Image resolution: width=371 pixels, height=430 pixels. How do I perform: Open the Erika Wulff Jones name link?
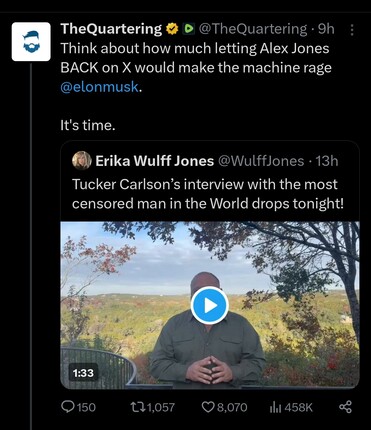pyautogui.click(x=155, y=161)
